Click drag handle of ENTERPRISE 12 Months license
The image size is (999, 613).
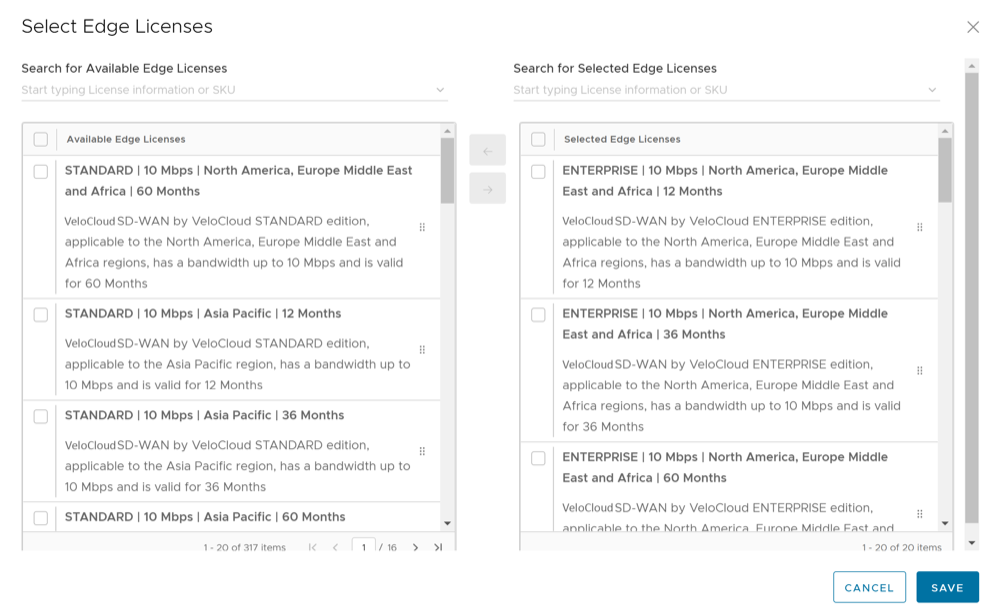(x=920, y=227)
